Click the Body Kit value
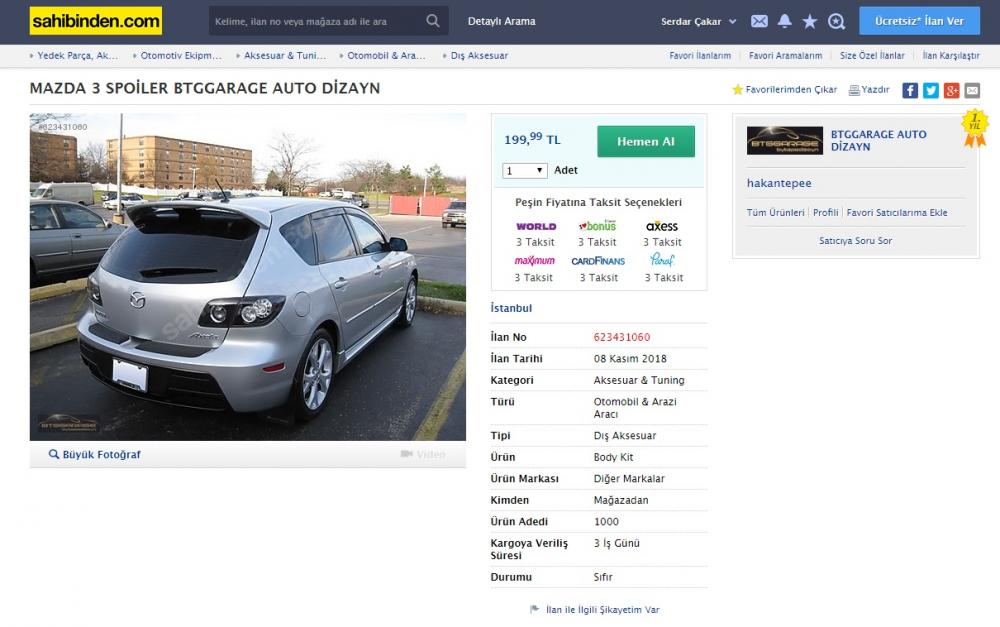 tap(614, 457)
